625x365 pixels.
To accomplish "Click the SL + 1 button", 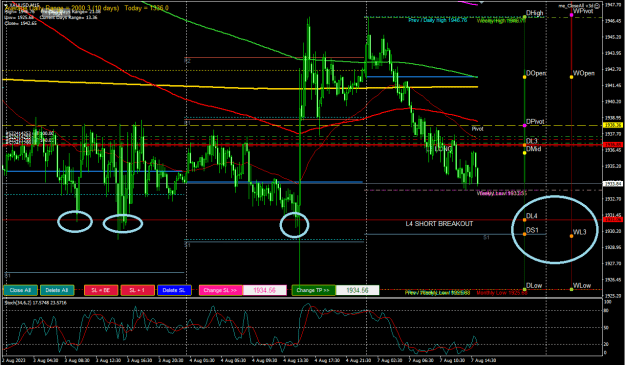I will click(137, 290).
